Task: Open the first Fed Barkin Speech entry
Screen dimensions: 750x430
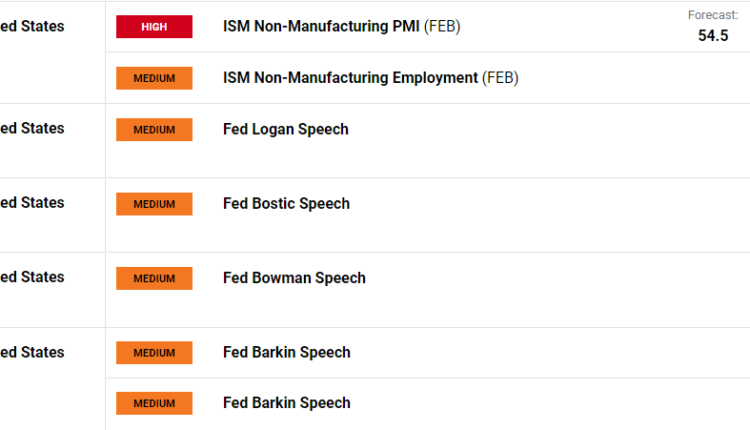Action: tap(286, 352)
